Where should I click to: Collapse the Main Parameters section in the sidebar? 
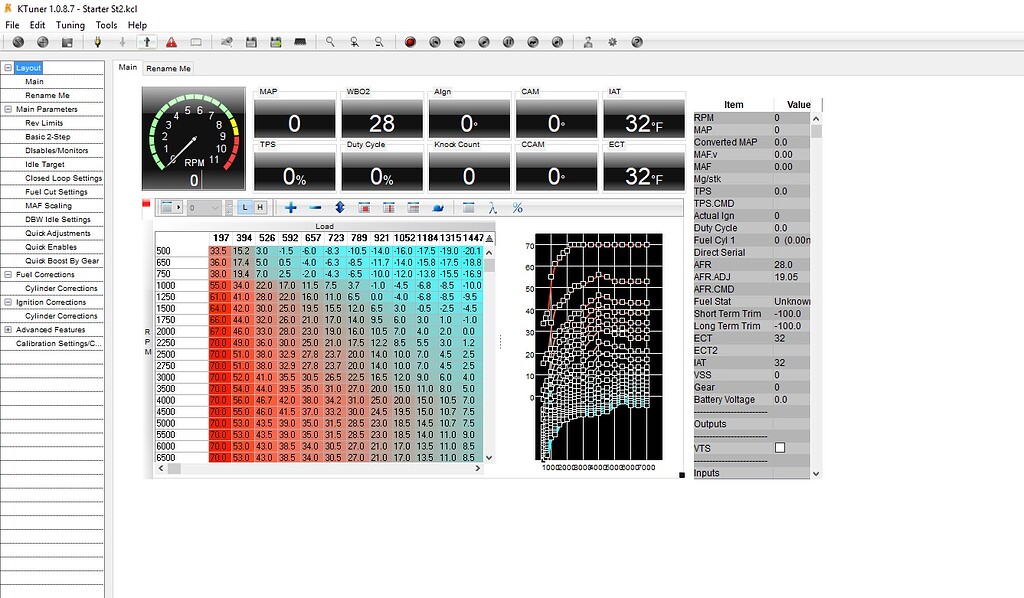point(8,108)
